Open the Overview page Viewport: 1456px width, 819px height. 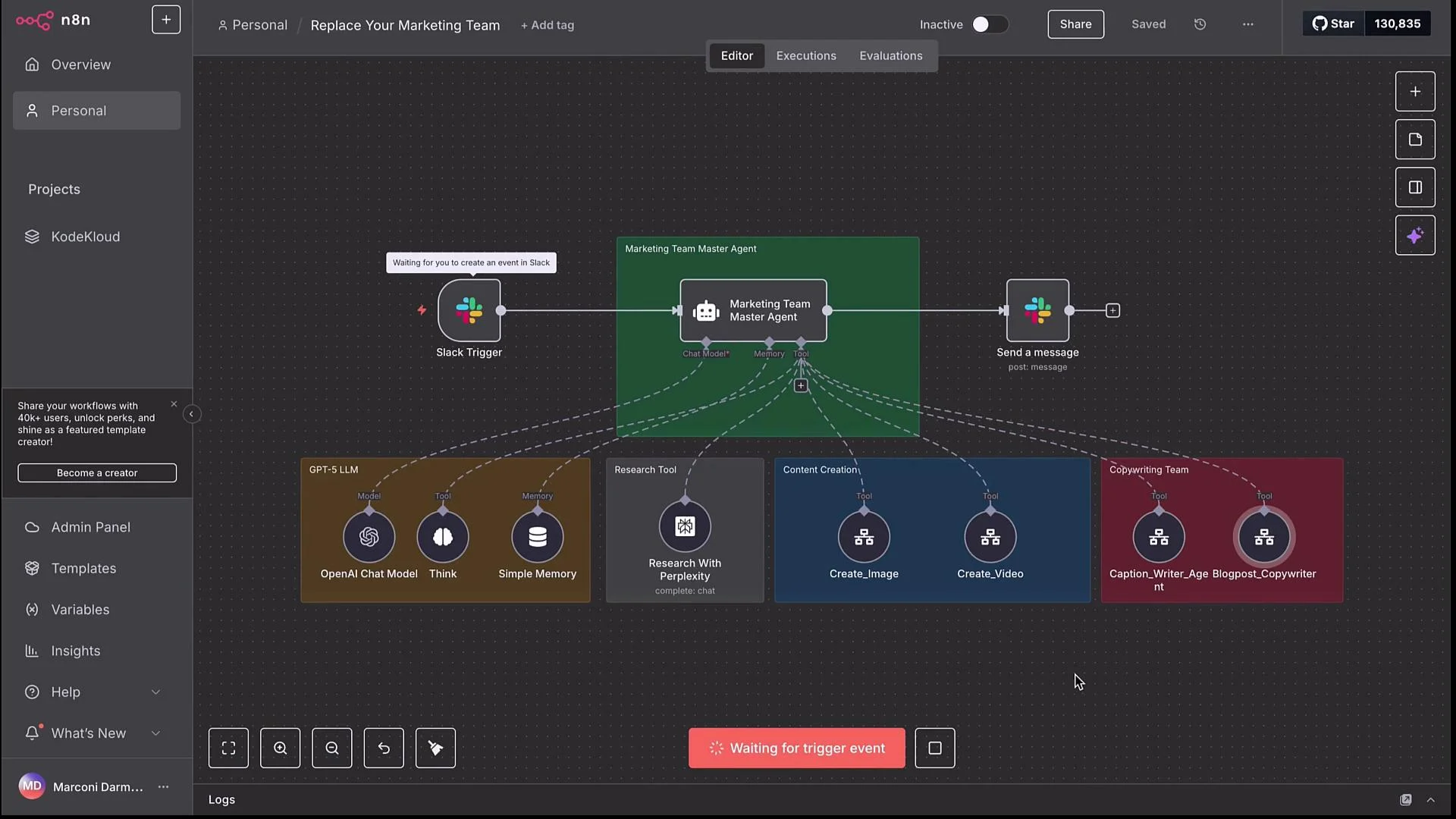tap(96, 64)
